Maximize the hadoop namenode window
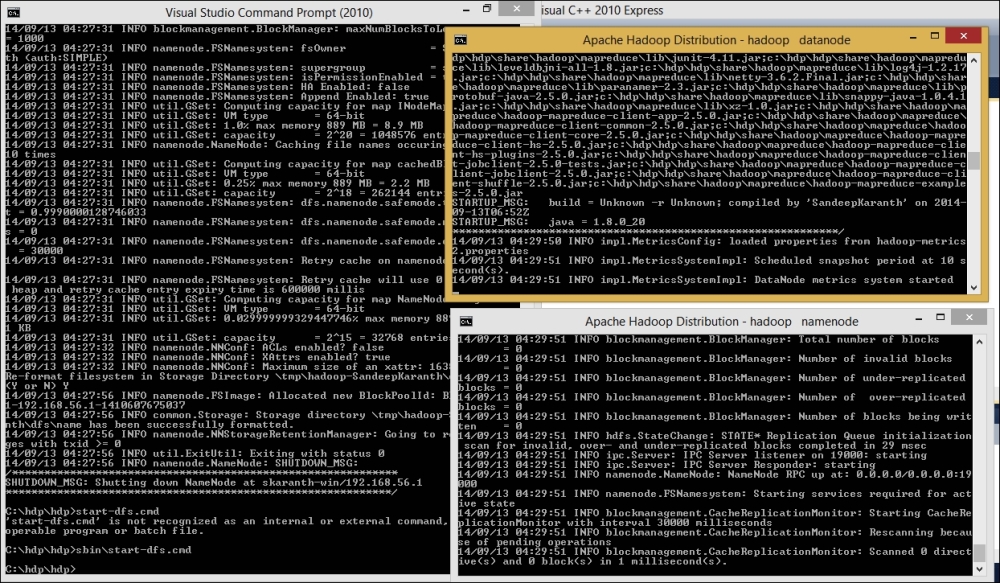Image resolution: width=1000 pixels, height=583 pixels. [x=940, y=317]
